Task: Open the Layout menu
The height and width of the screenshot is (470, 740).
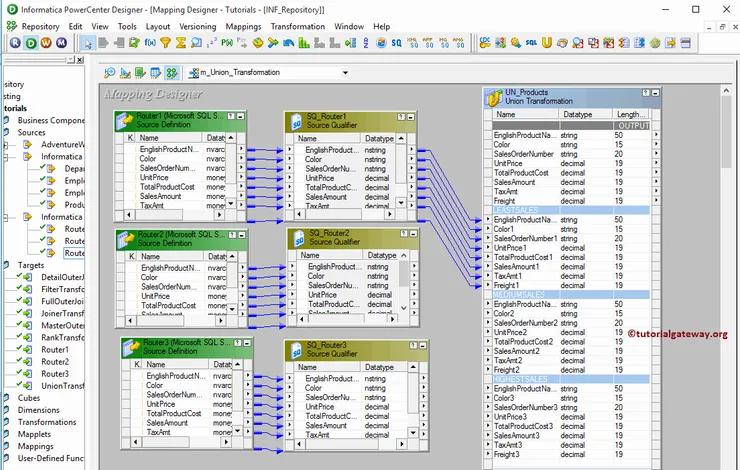Action: [x=158, y=26]
